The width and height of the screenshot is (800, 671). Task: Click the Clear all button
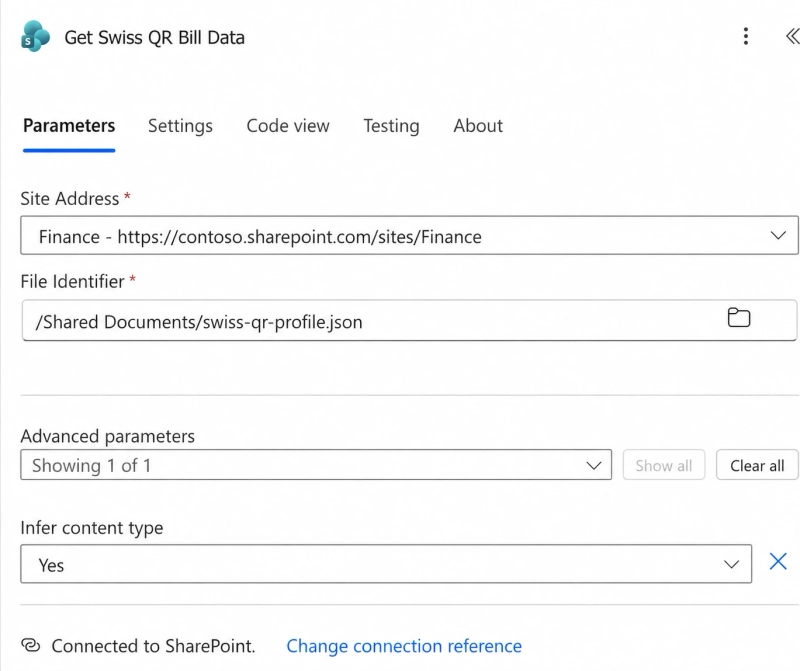pos(757,465)
